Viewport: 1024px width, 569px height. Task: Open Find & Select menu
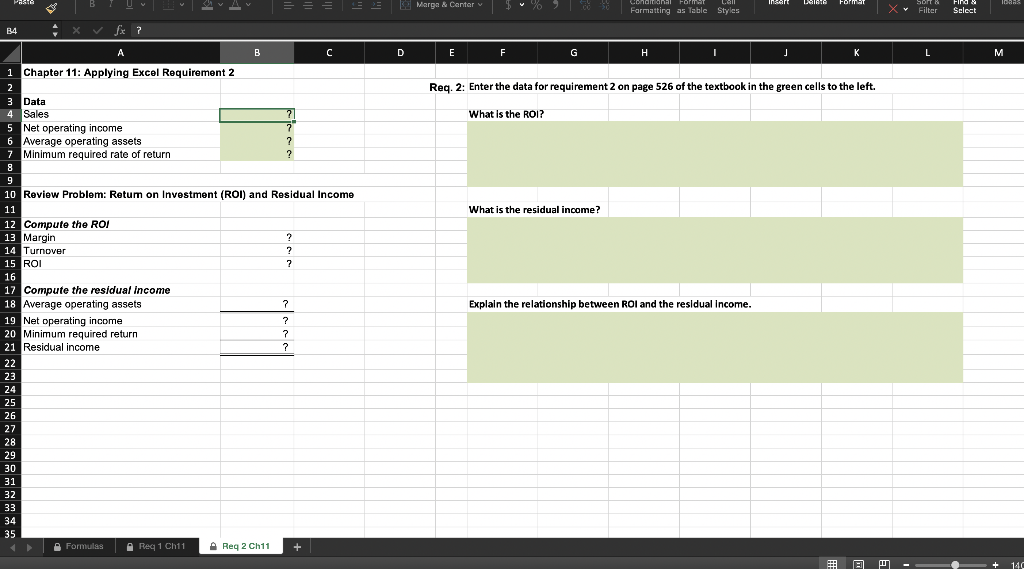[964, 7]
